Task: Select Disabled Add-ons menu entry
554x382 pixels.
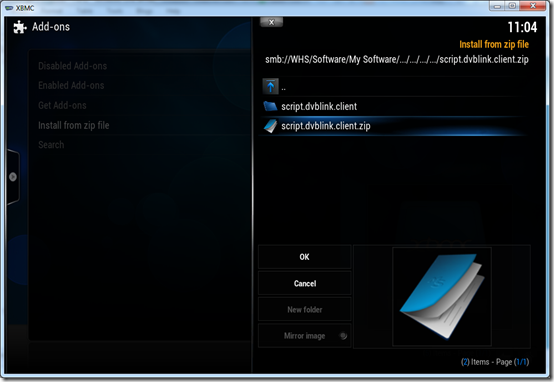Action: [x=72, y=66]
